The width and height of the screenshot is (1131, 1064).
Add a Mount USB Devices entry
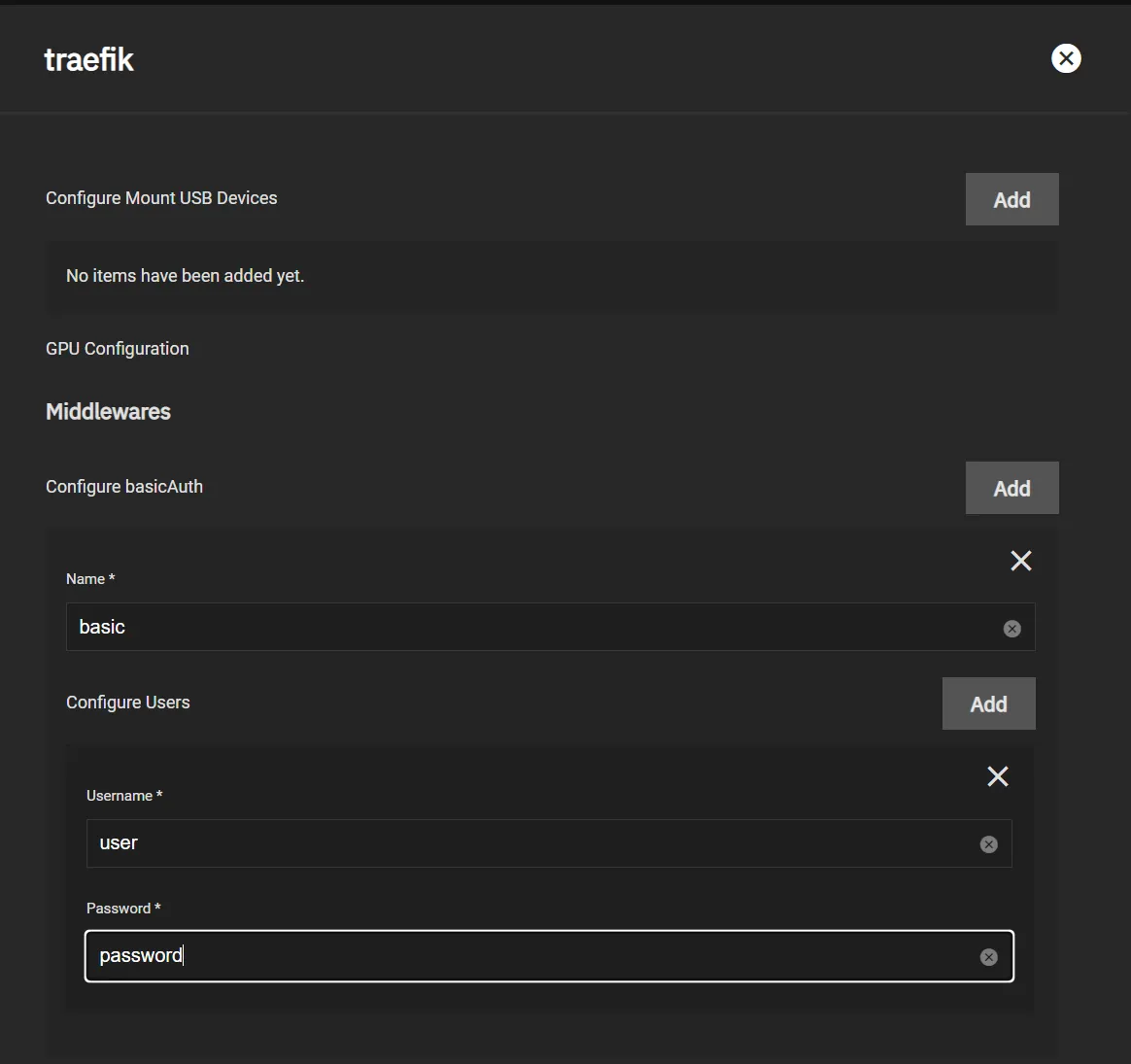pyautogui.click(x=1011, y=199)
